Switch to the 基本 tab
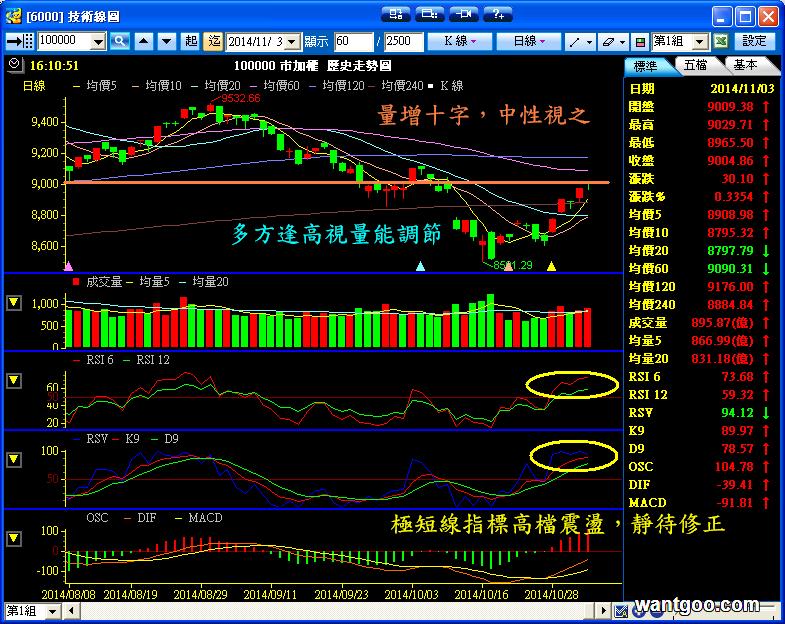The image size is (785, 624). click(745, 65)
